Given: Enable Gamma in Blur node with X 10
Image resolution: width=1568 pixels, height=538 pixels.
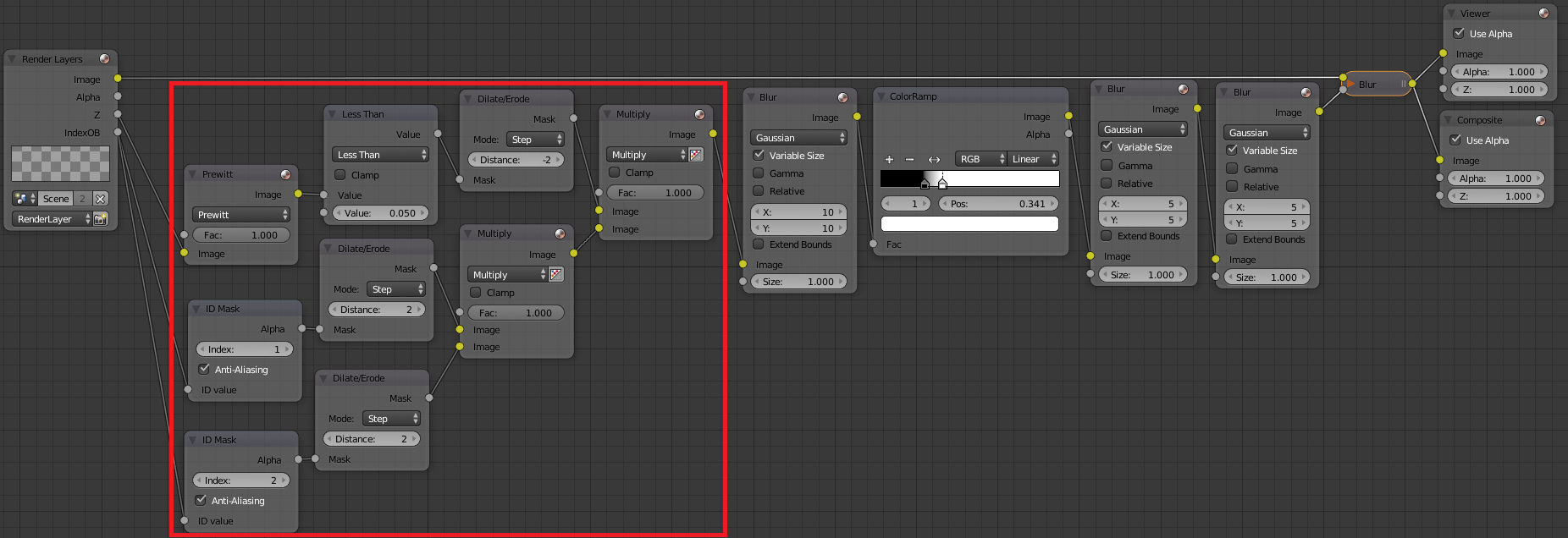Looking at the screenshot, I should (x=759, y=173).
